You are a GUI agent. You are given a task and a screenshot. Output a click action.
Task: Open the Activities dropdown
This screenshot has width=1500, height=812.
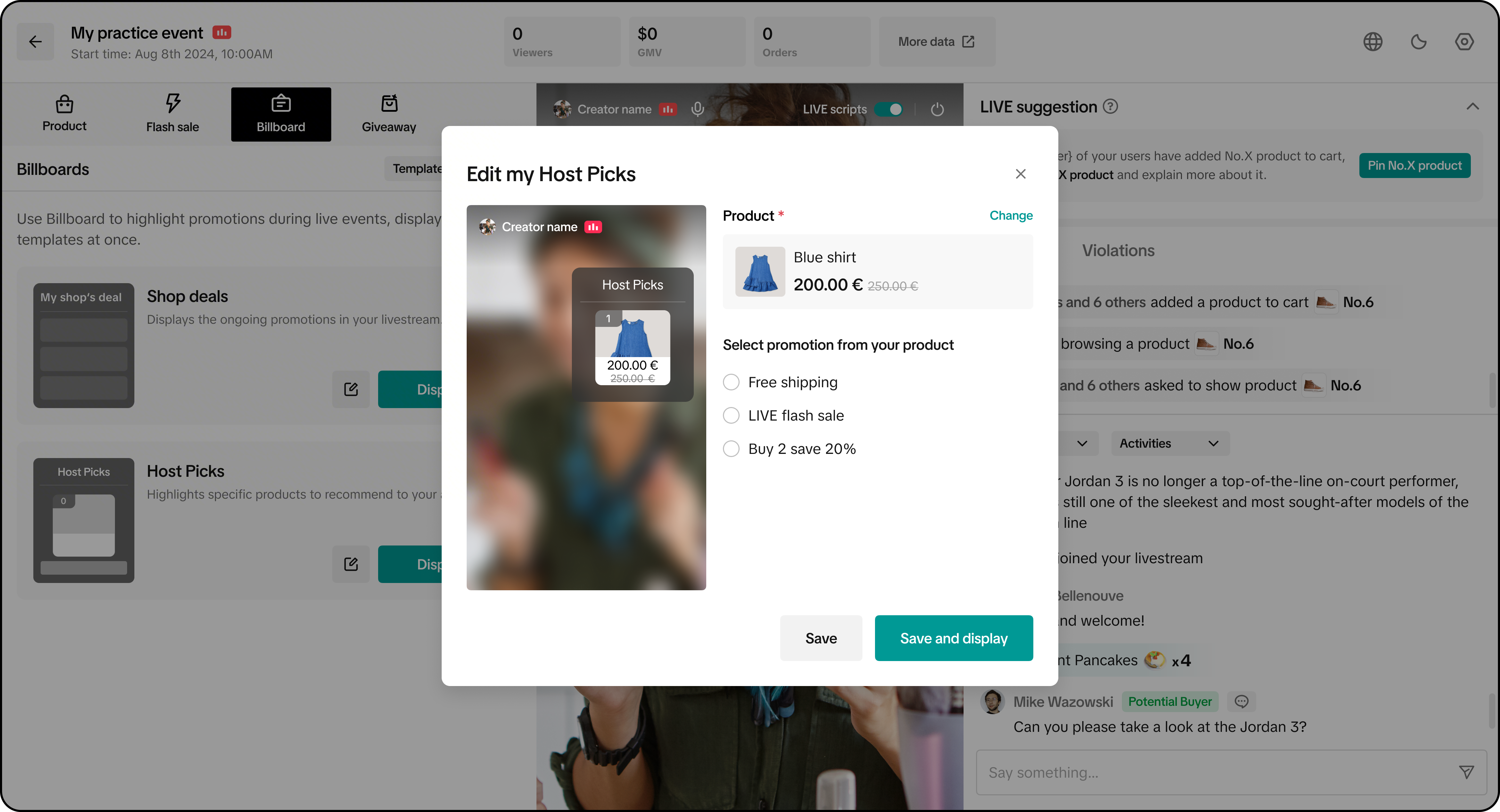[1170, 443]
